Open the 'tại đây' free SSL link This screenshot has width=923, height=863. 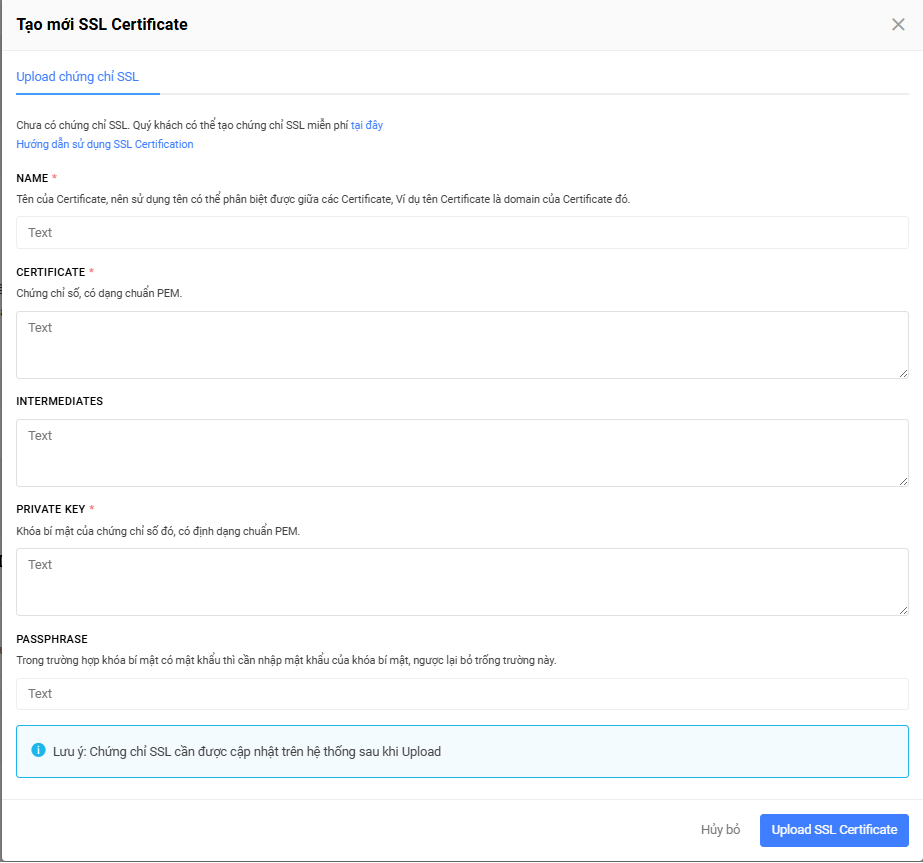[x=367, y=125]
